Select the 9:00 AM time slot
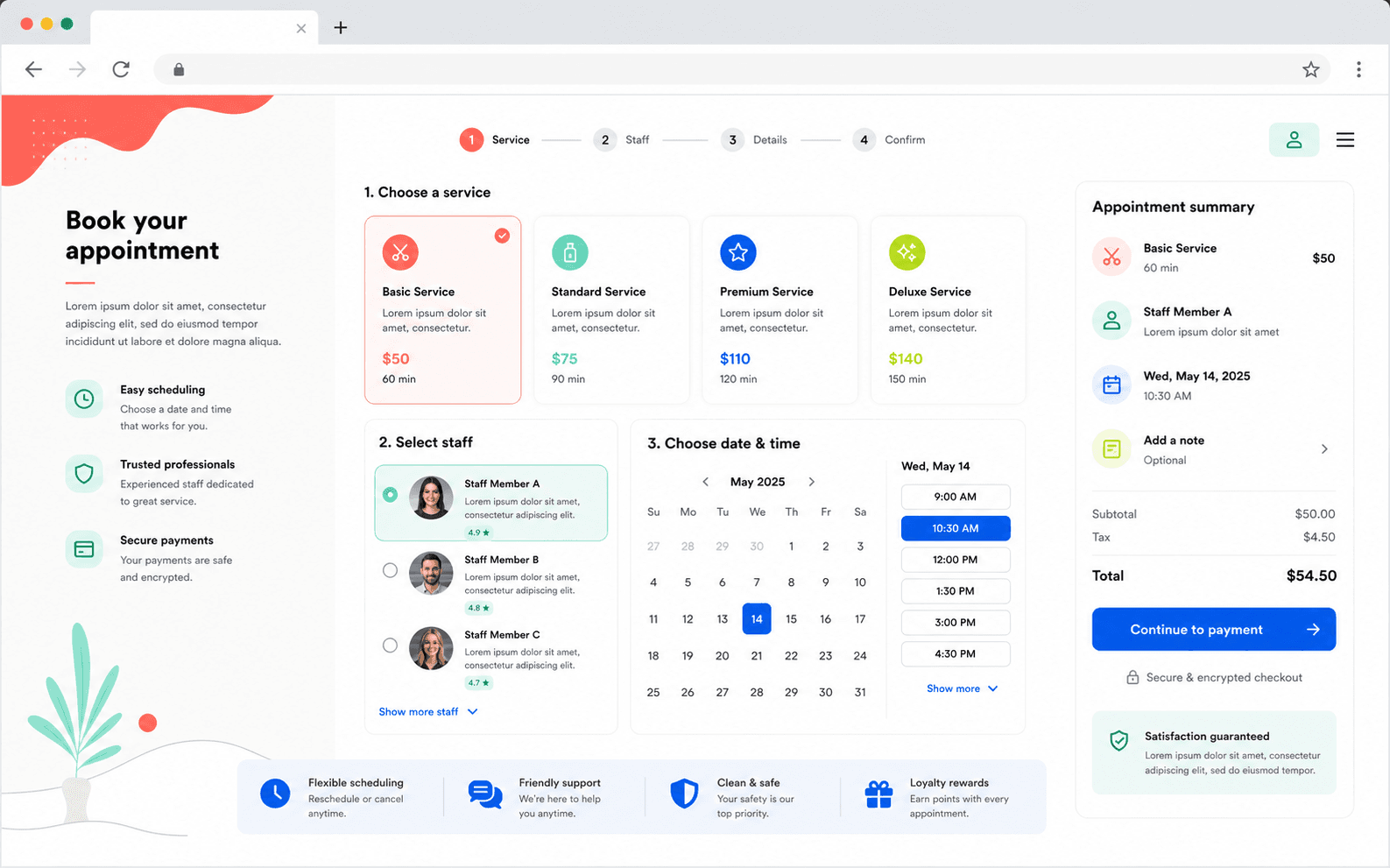 pos(956,497)
